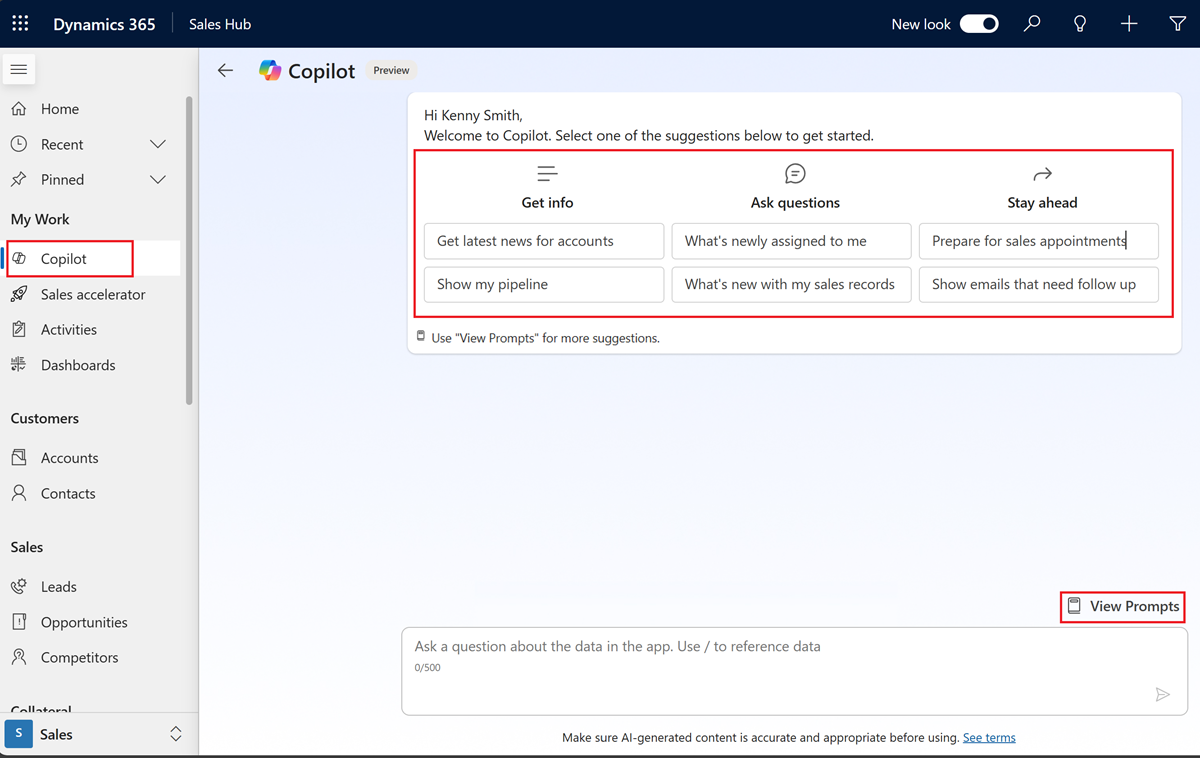This screenshot has height=758, width=1200.
Task: Click the back arrow beside Copilot
Action: [226, 70]
